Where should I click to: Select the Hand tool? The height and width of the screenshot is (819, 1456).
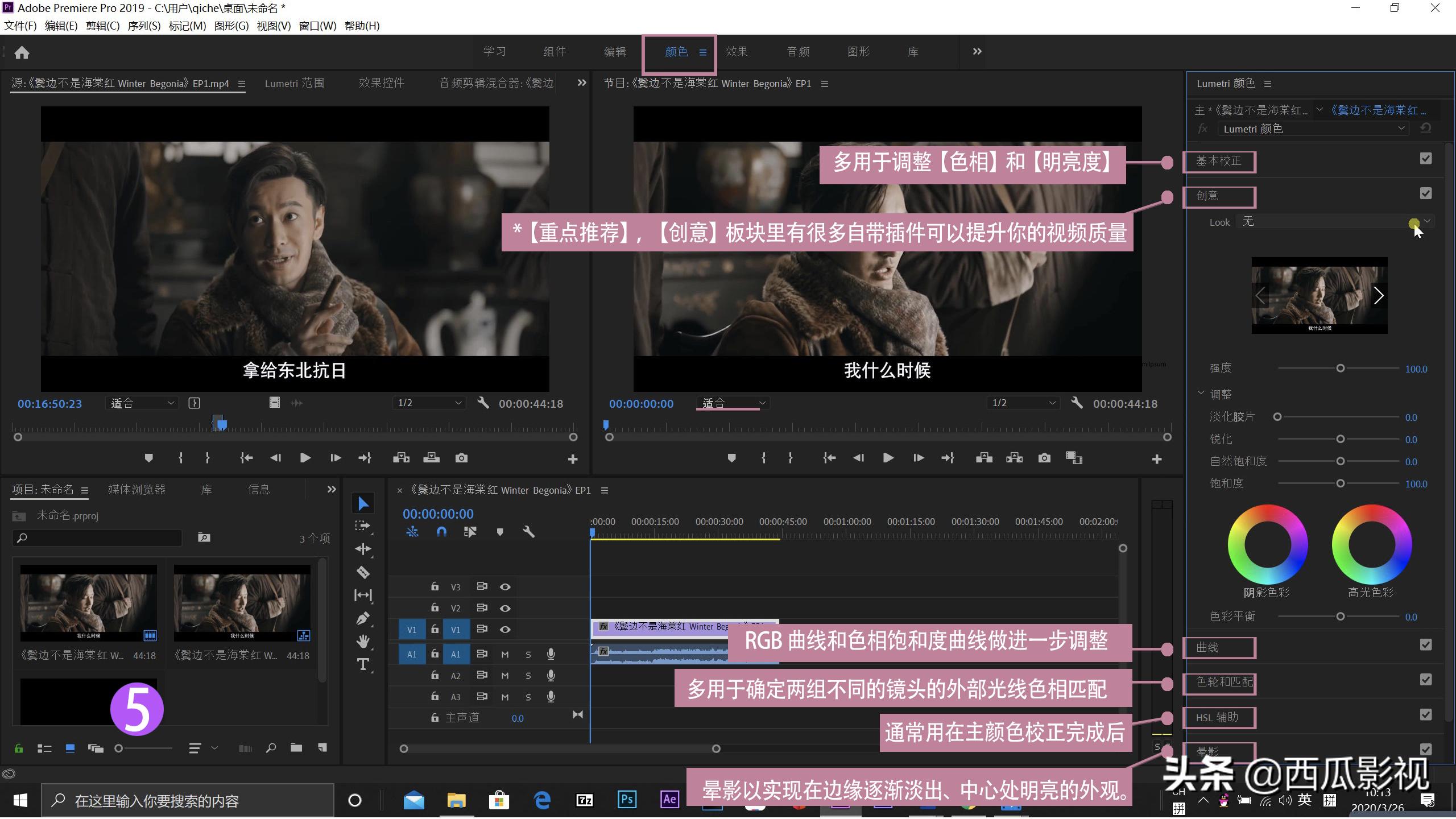coord(363,642)
